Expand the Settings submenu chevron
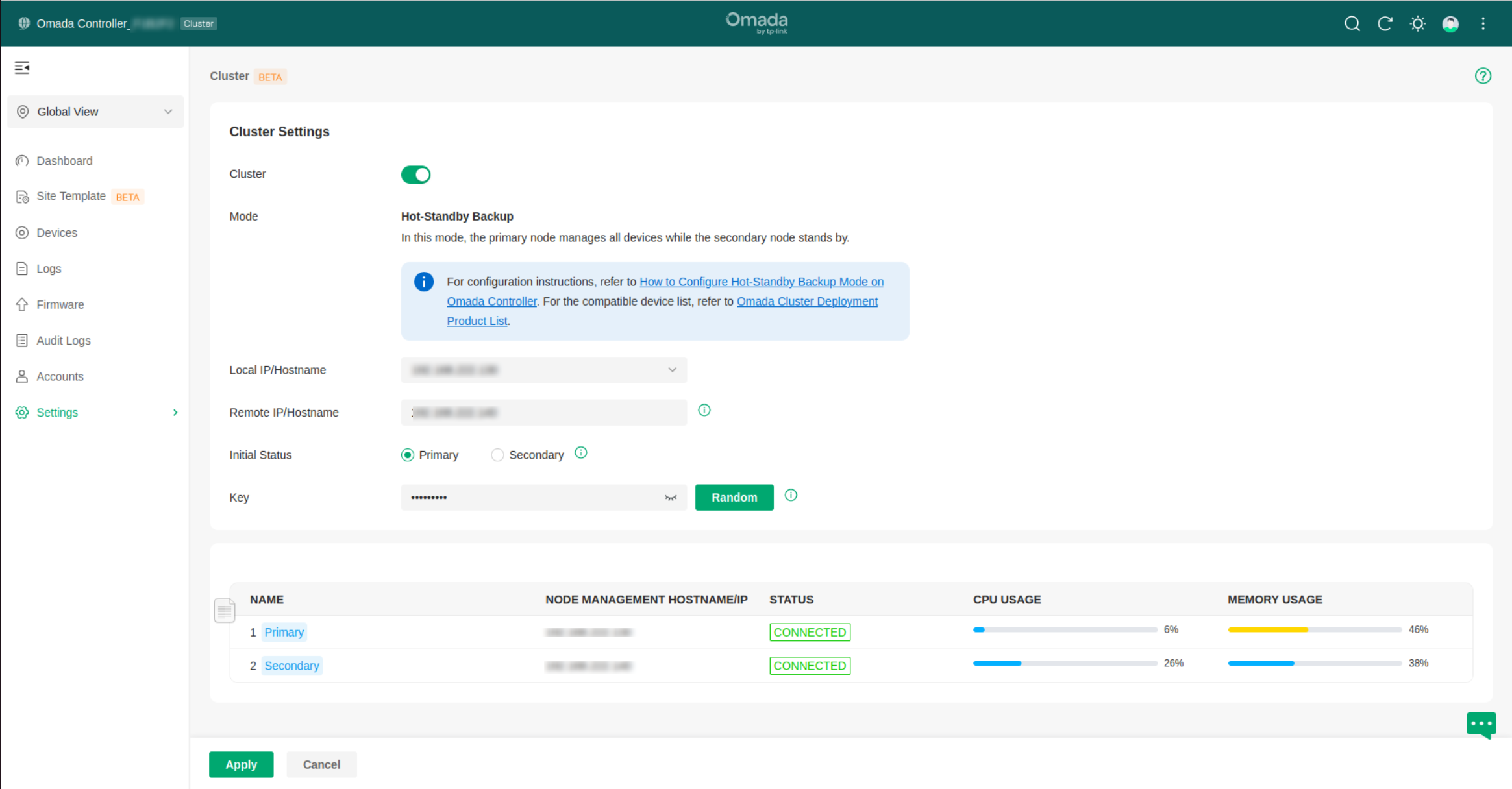Screen dimensions: 1512x789 point(175,413)
